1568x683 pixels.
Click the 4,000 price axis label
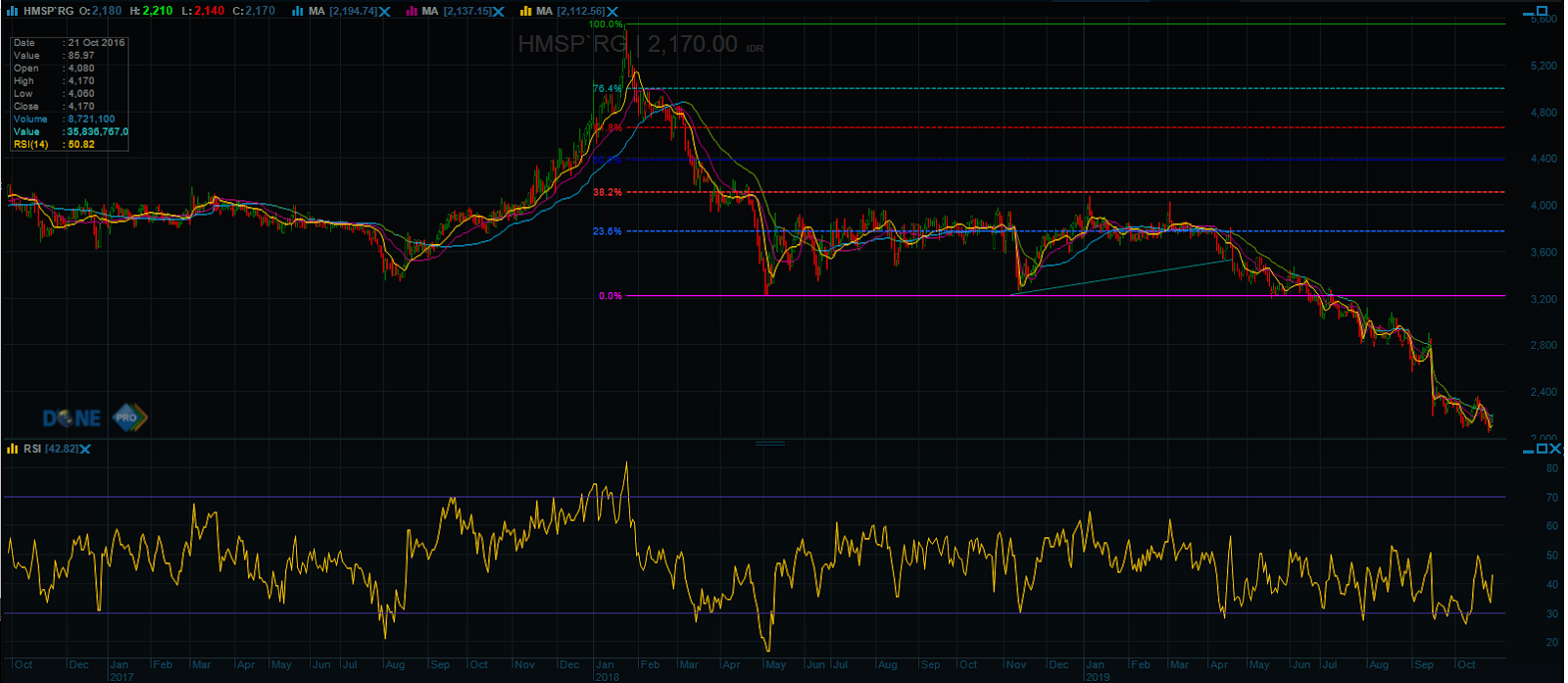coord(1543,206)
